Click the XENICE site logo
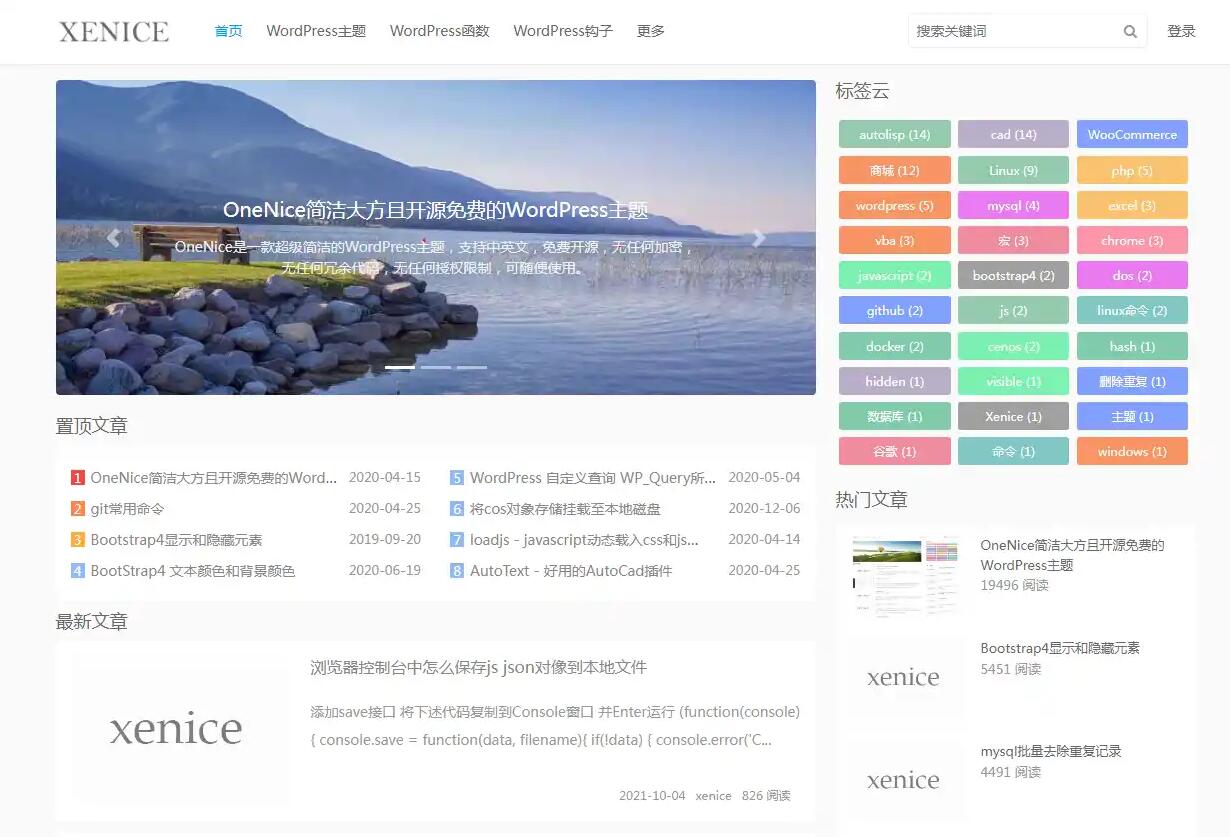1230x837 pixels. coord(113,31)
